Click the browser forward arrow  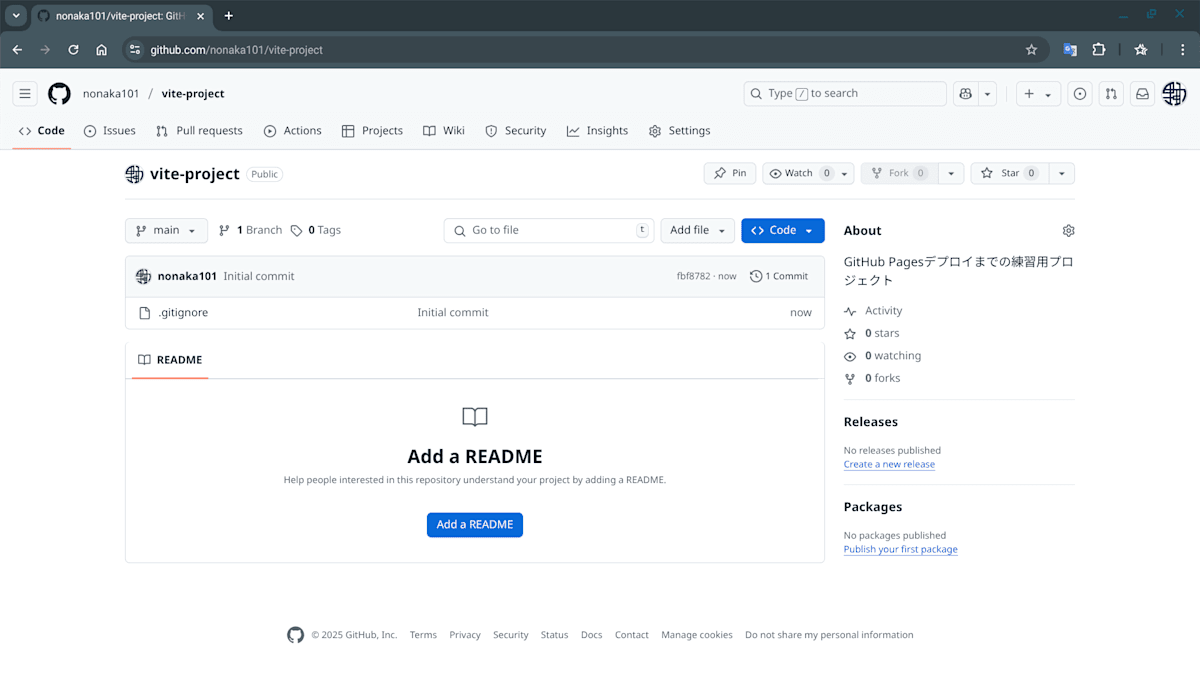(45, 50)
